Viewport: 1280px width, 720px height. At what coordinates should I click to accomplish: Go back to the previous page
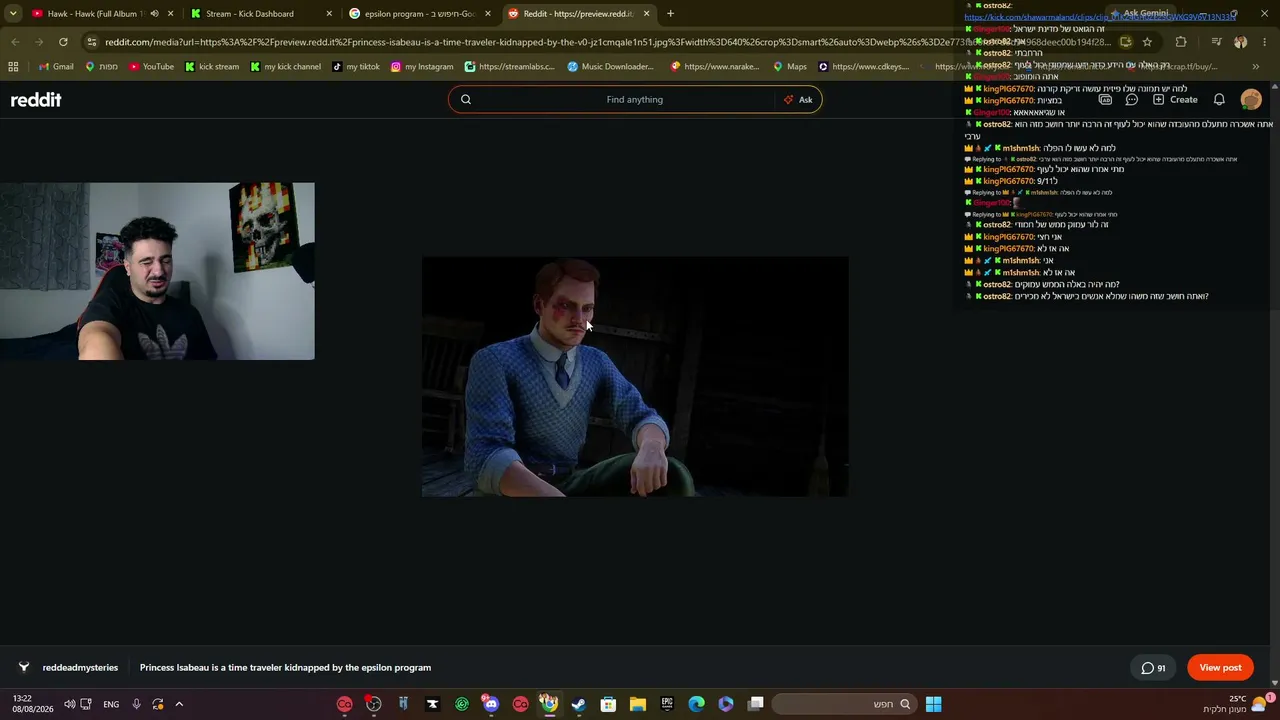pyautogui.click(x=15, y=42)
